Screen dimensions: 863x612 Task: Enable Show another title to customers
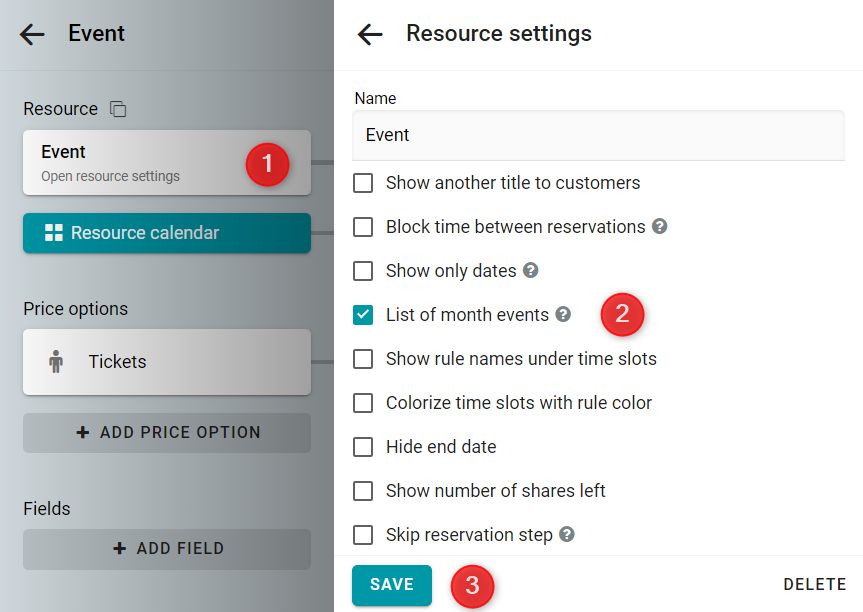coord(363,183)
